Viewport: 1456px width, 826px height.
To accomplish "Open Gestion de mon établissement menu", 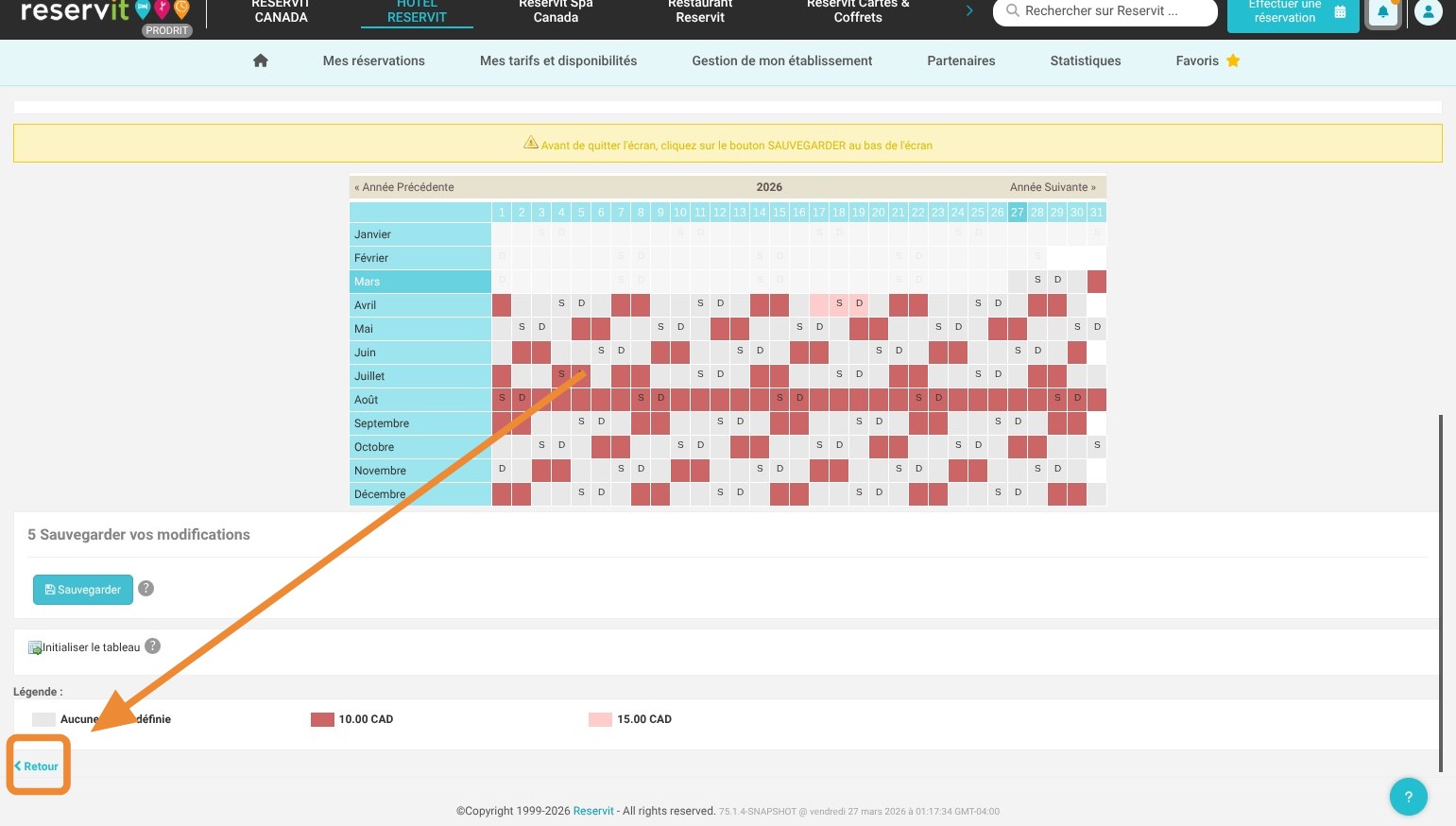I will (x=782, y=60).
